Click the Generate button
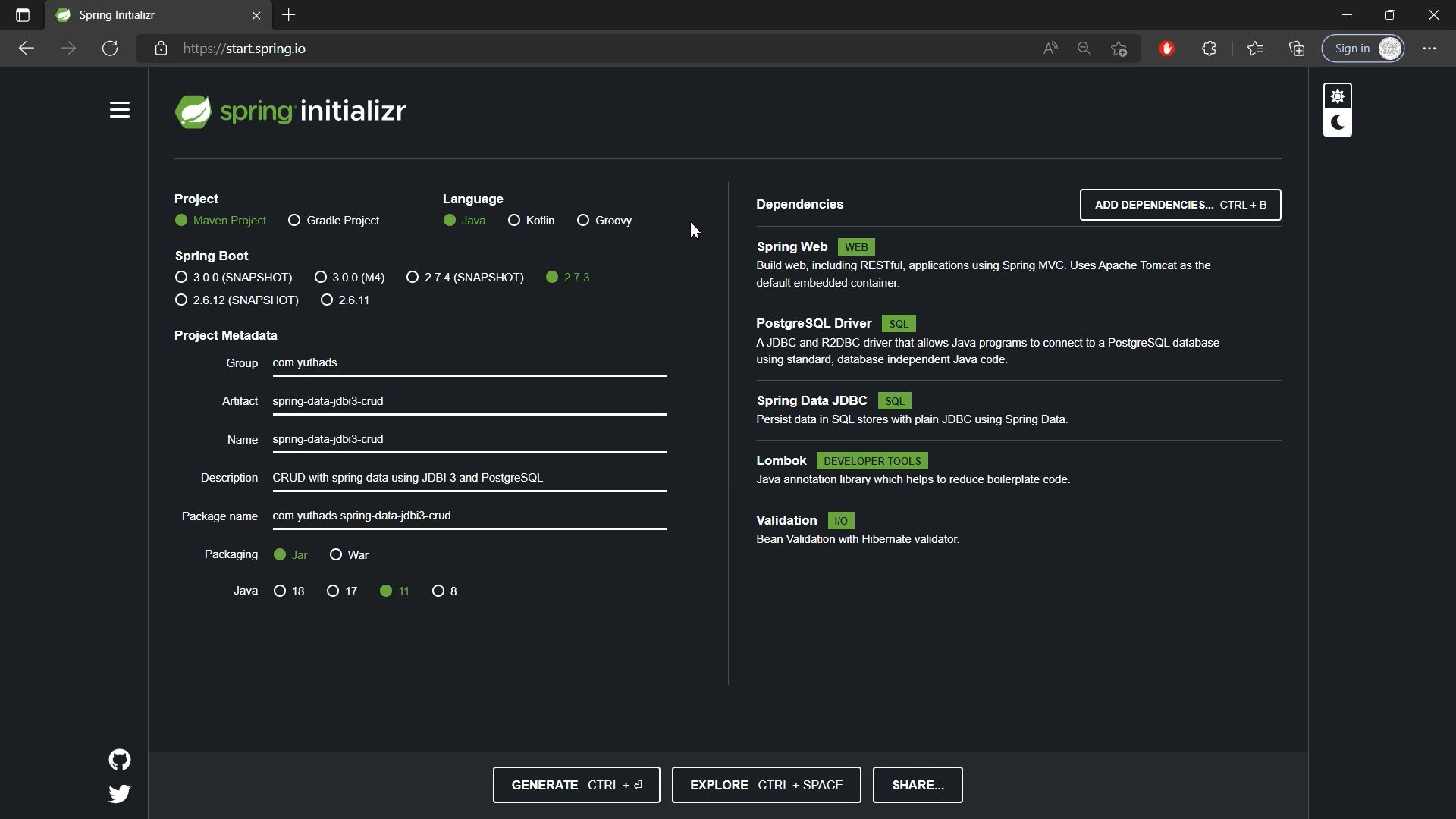The width and height of the screenshot is (1456, 819). [x=576, y=785]
